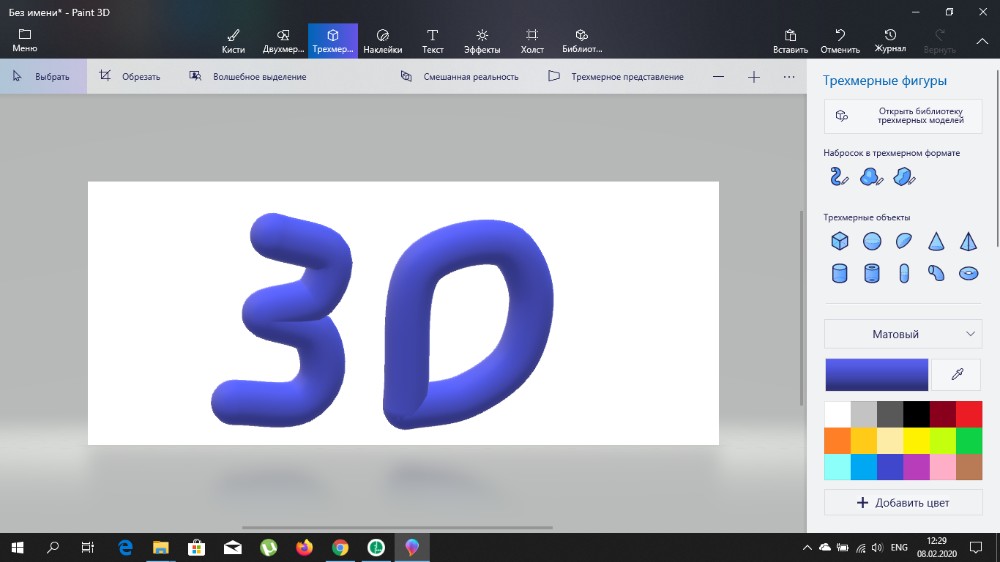Open the ENG language indicator

point(899,547)
